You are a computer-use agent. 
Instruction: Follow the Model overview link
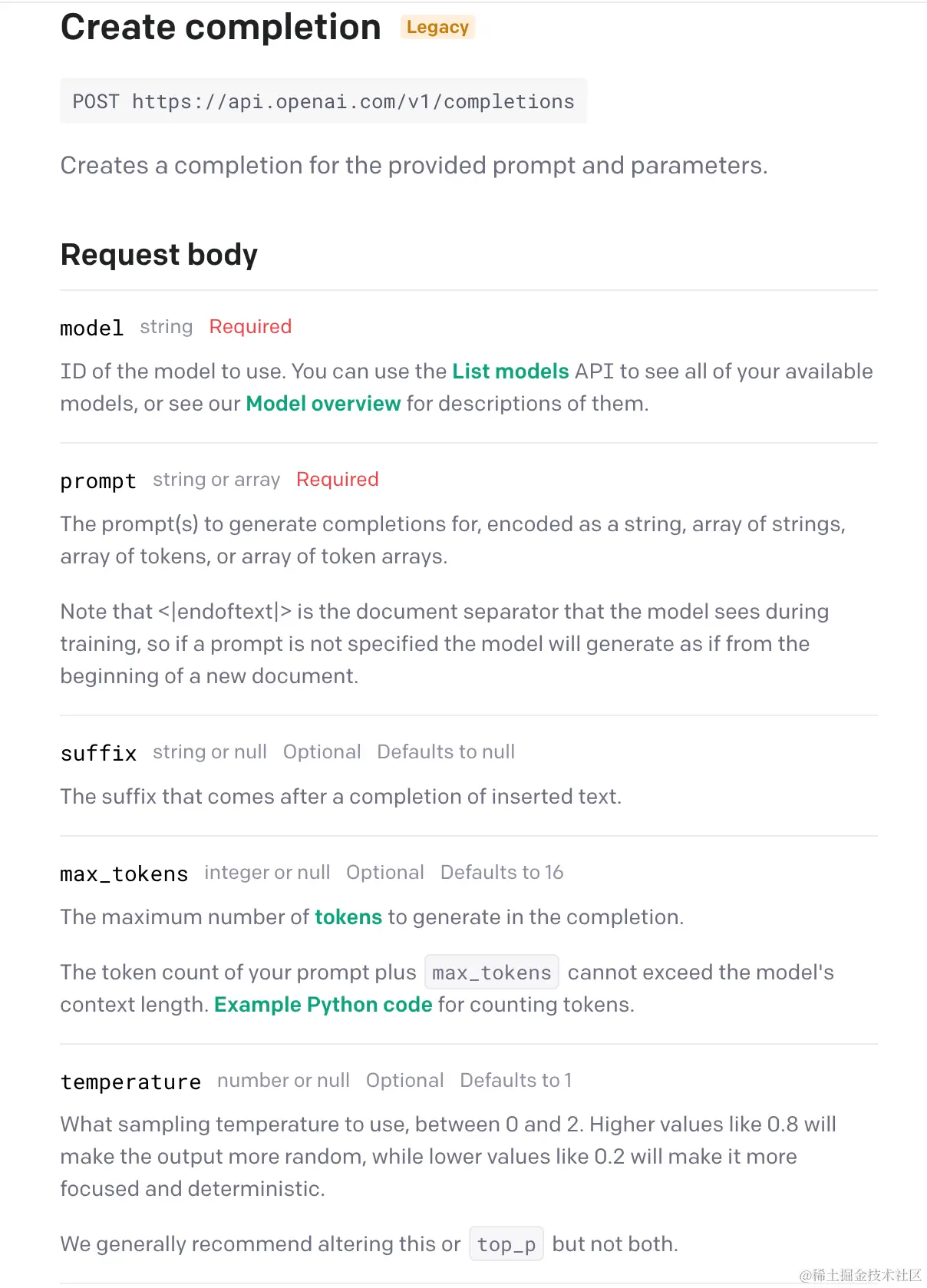[323, 404]
